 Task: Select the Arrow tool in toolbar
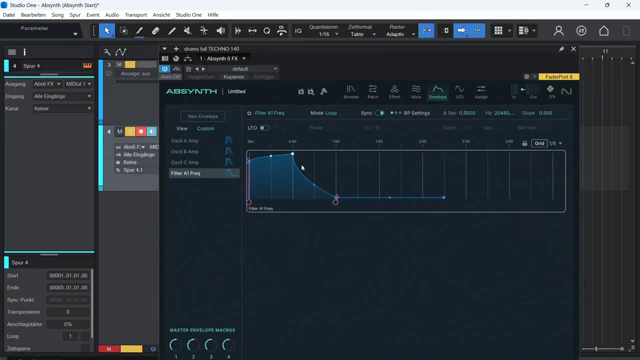(107, 31)
